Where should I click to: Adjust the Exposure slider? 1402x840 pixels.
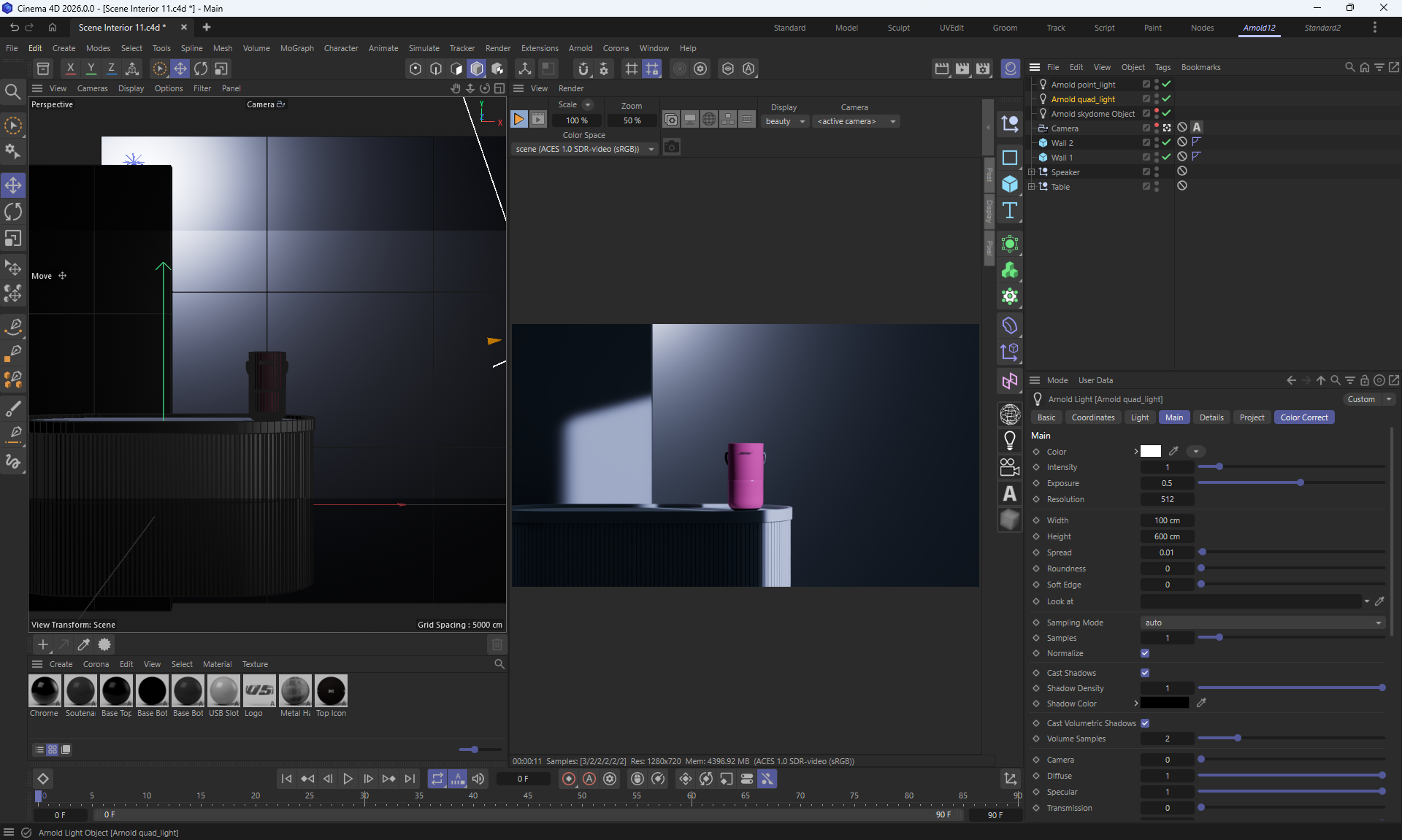pos(1300,483)
